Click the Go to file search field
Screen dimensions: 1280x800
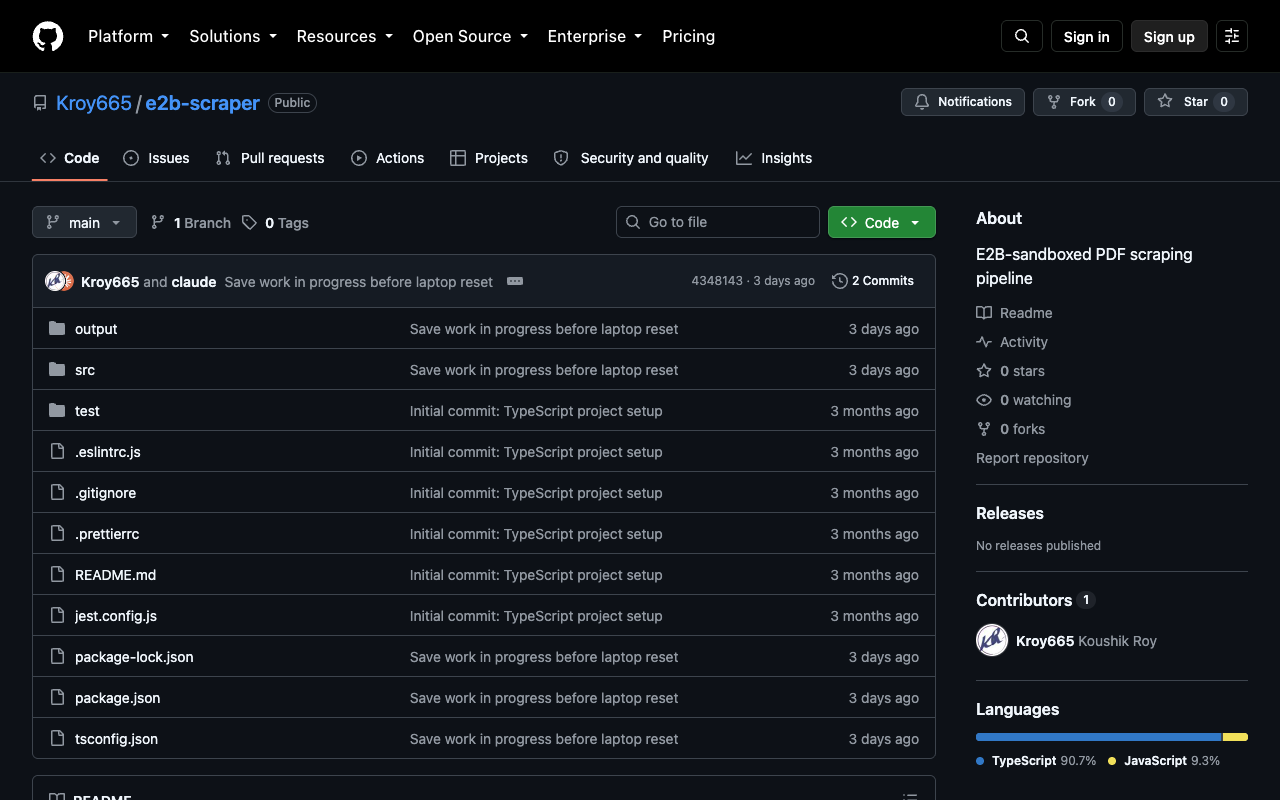(718, 222)
